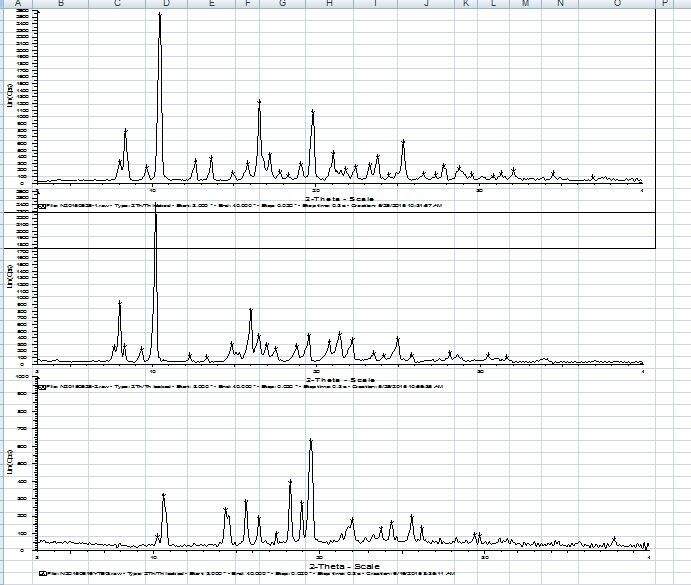Select column C header
Screen dimensions: 691x585
click(117, 4)
